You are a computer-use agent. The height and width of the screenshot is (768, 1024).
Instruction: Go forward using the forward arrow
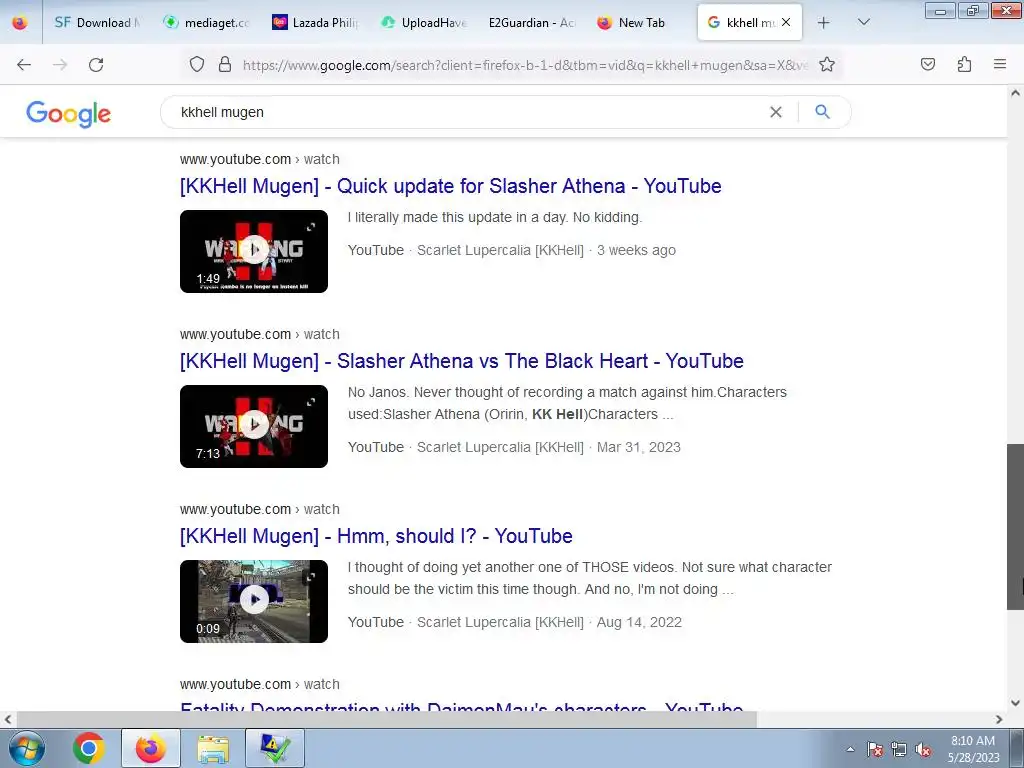pos(60,65)
